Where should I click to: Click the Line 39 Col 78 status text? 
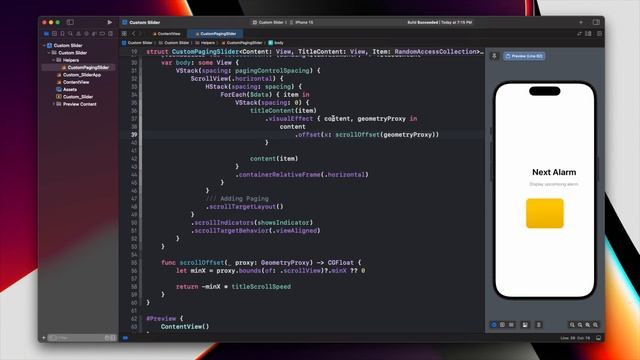[575, 338]
